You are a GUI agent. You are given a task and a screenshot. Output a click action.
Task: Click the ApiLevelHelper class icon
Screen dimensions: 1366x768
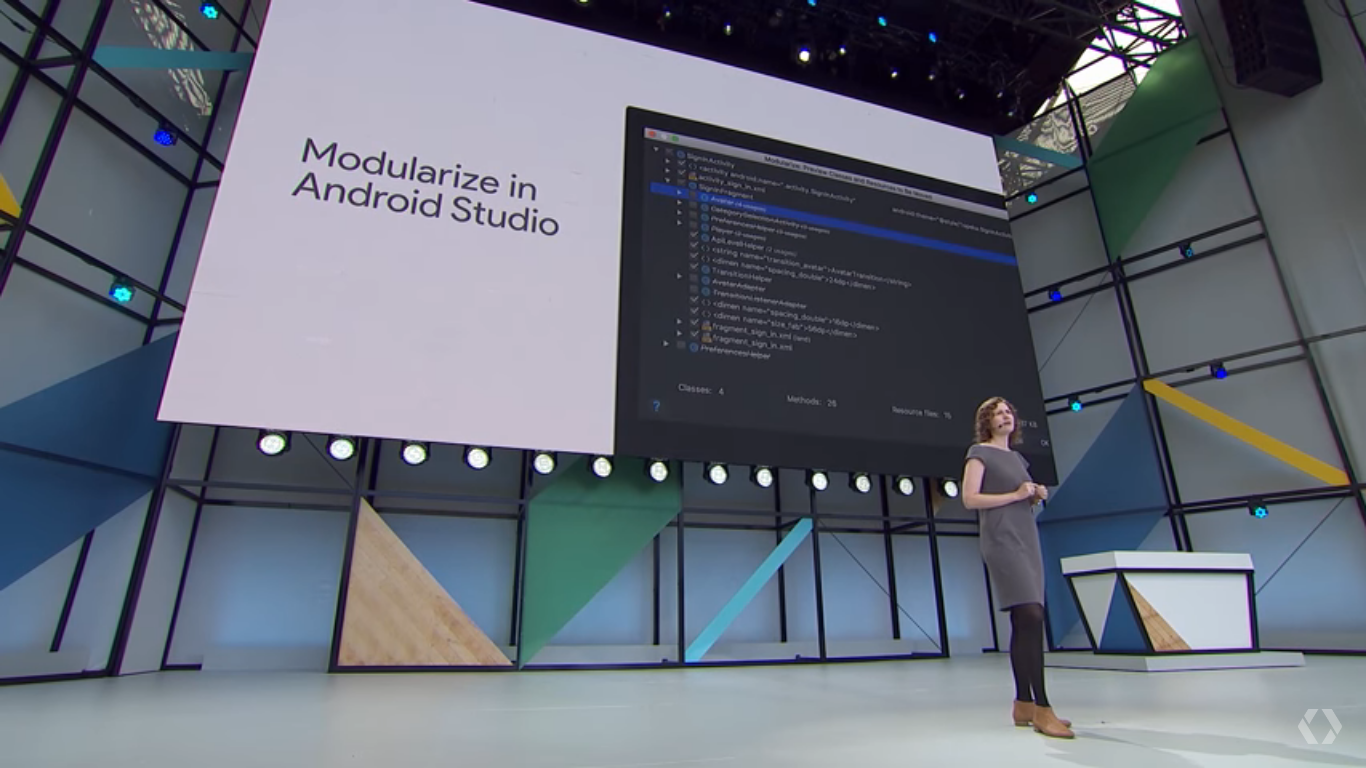click(704, 239)
